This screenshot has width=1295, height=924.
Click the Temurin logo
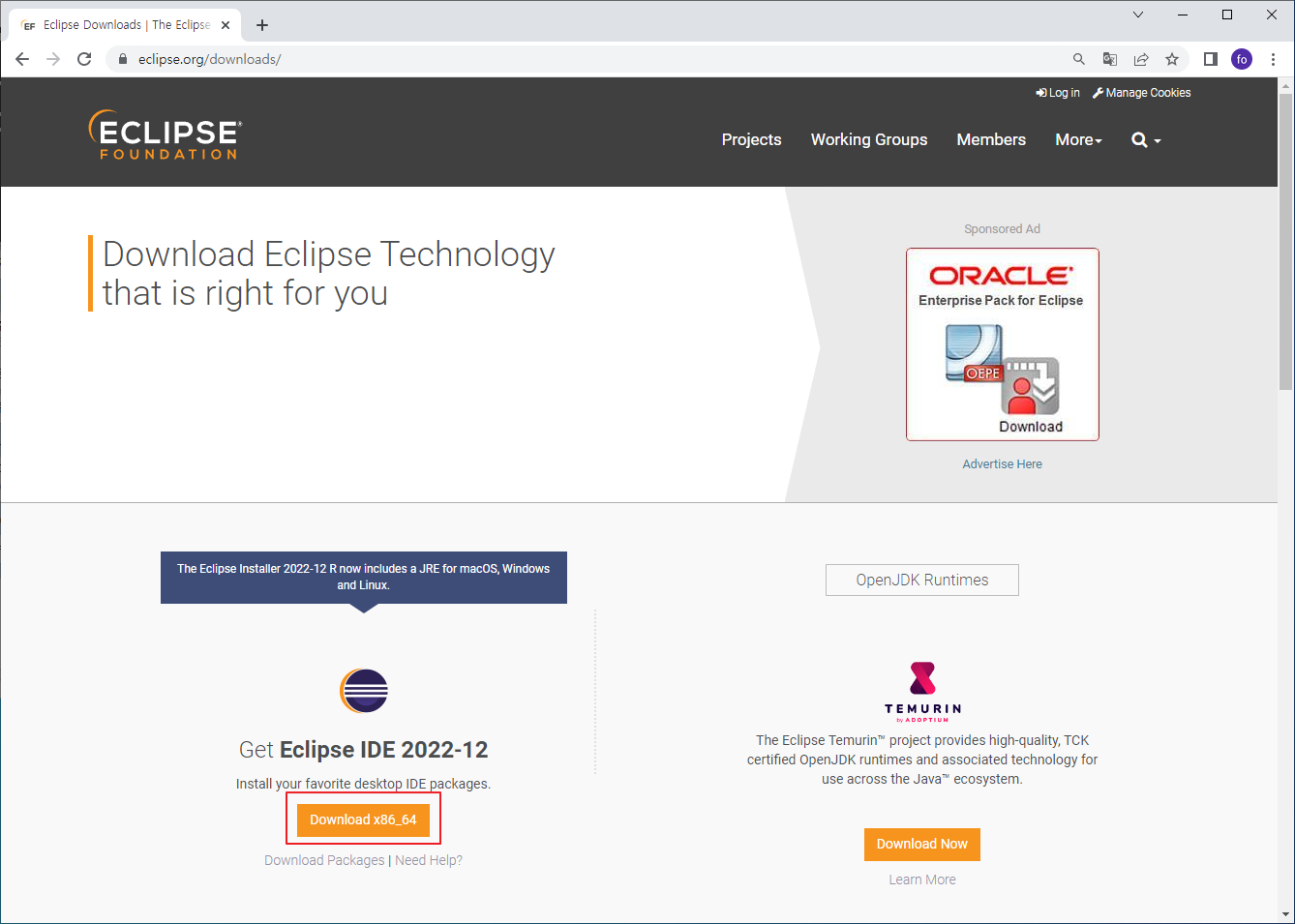(922, 691)
